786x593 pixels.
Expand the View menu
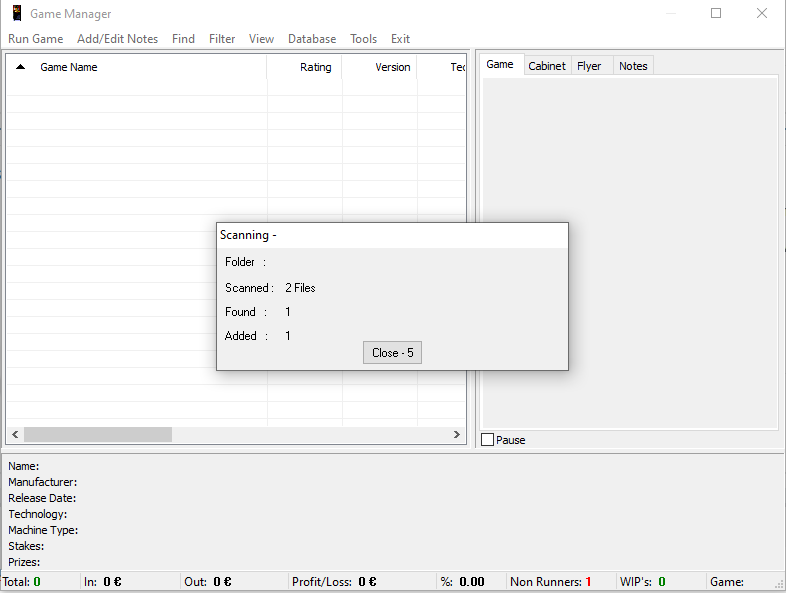coord(261,39)
